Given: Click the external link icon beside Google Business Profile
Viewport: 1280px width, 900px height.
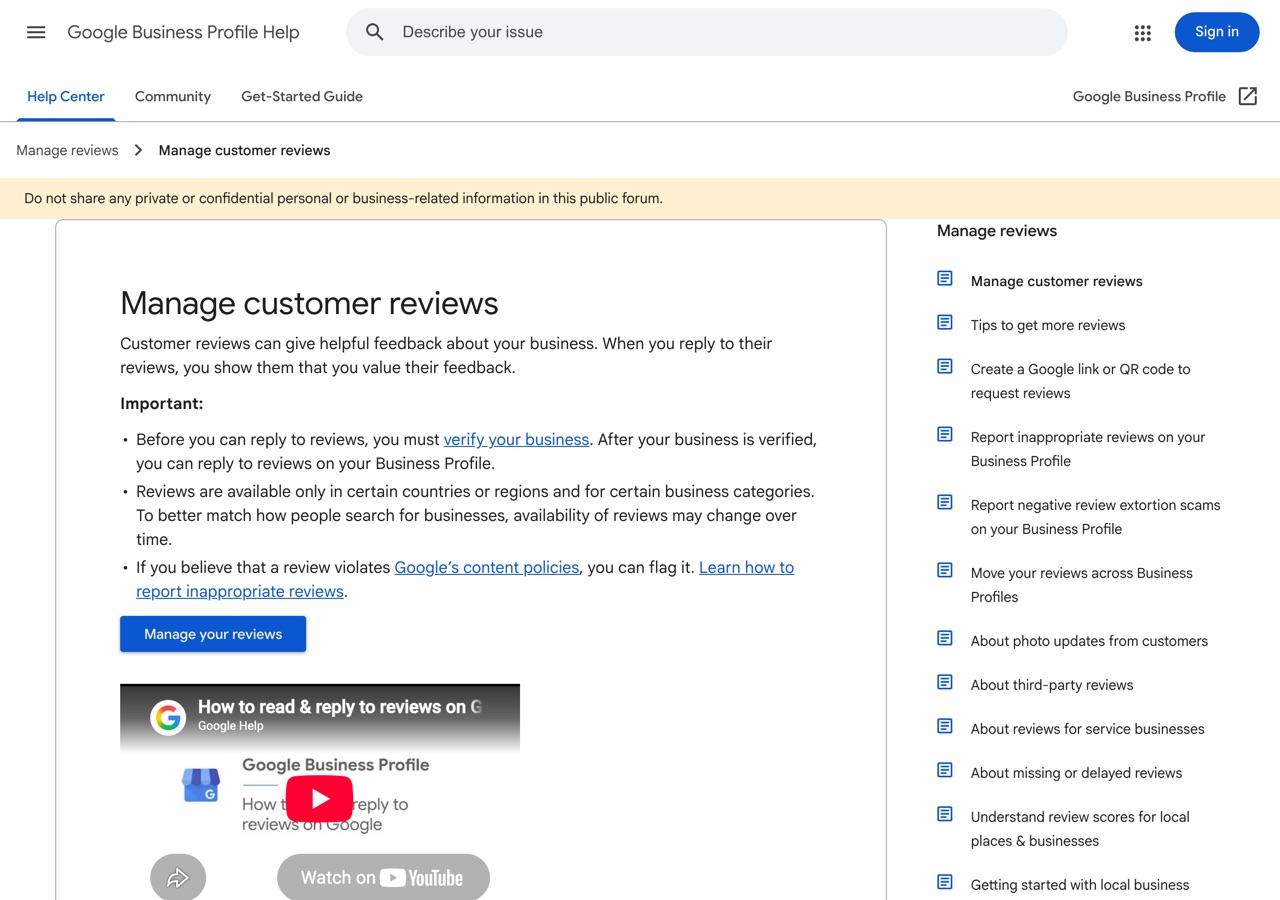Looking at the screenshot, I should click(1248, 96).
